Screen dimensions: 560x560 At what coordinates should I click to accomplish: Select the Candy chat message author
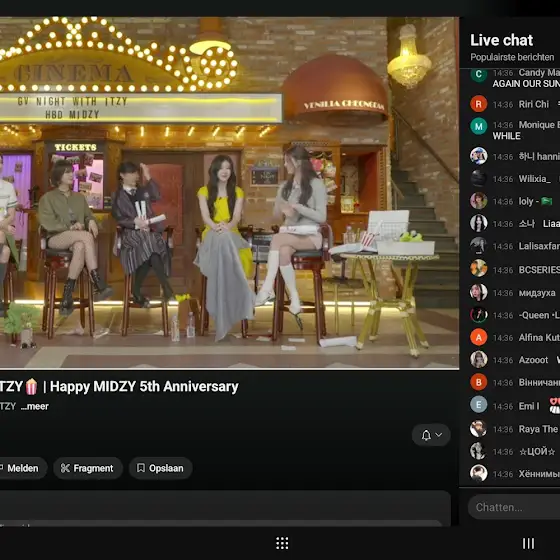[539, 73]
